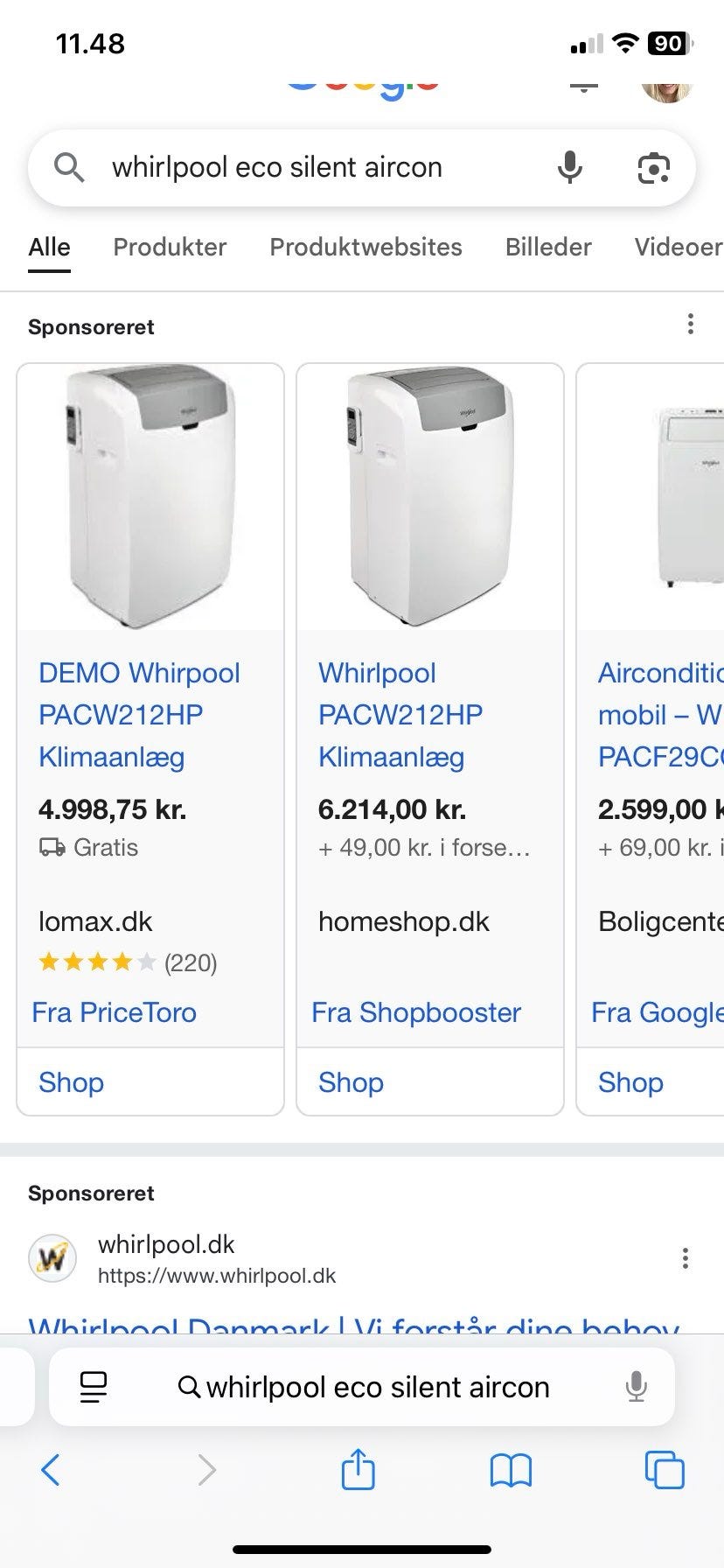724x1568 pixels.
Task: Show open Safari tabs overview
Action: coord(664,1469)
